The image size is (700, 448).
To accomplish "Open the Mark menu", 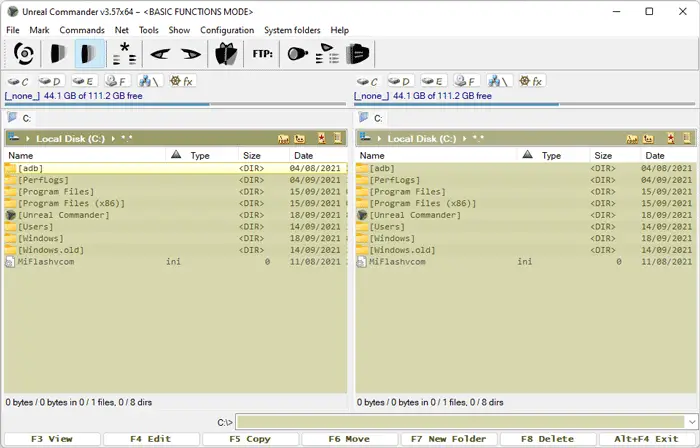I will [39, 30].
